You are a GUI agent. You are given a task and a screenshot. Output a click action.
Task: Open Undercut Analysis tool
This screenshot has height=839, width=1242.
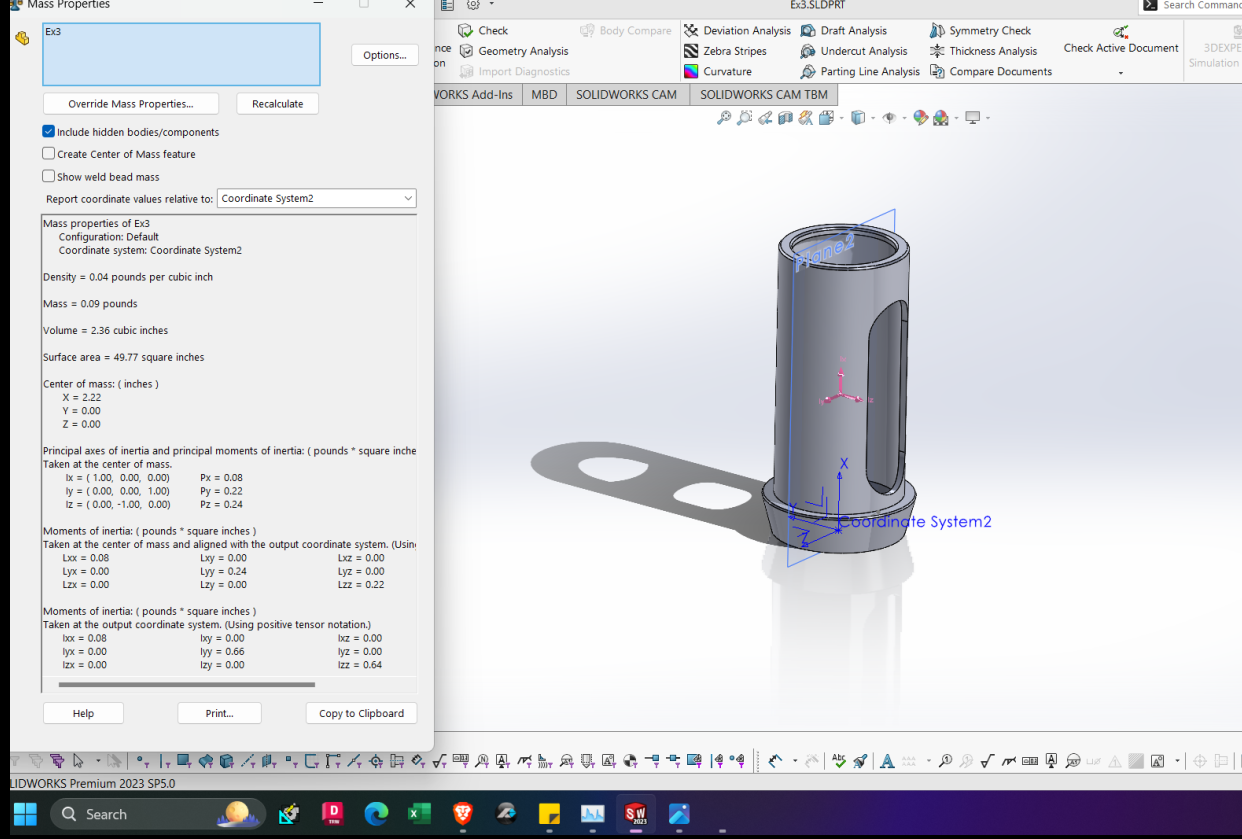click(x=854, y=51)
